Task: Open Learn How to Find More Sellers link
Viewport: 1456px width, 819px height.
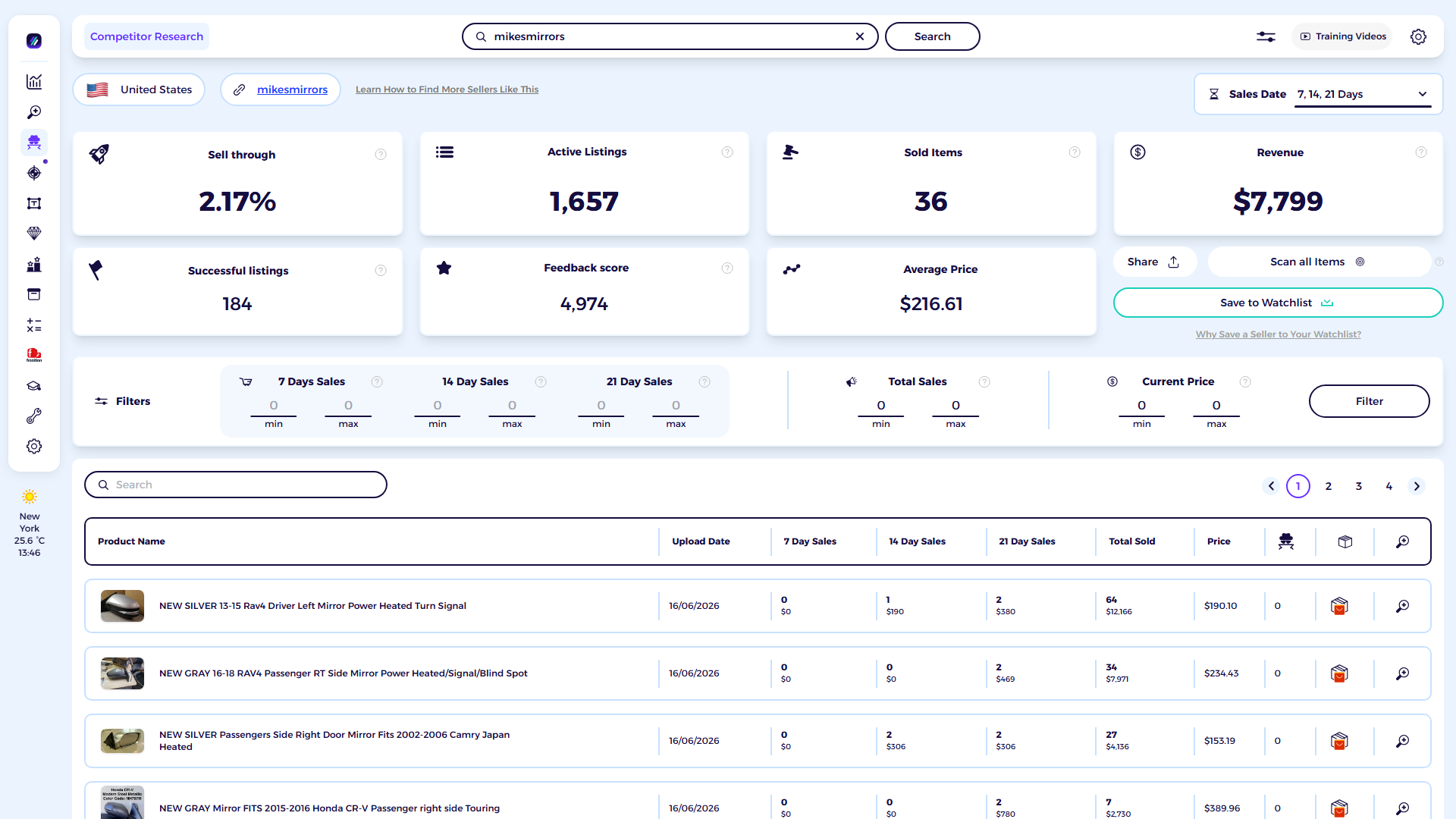Action: [x=447, y=89]
